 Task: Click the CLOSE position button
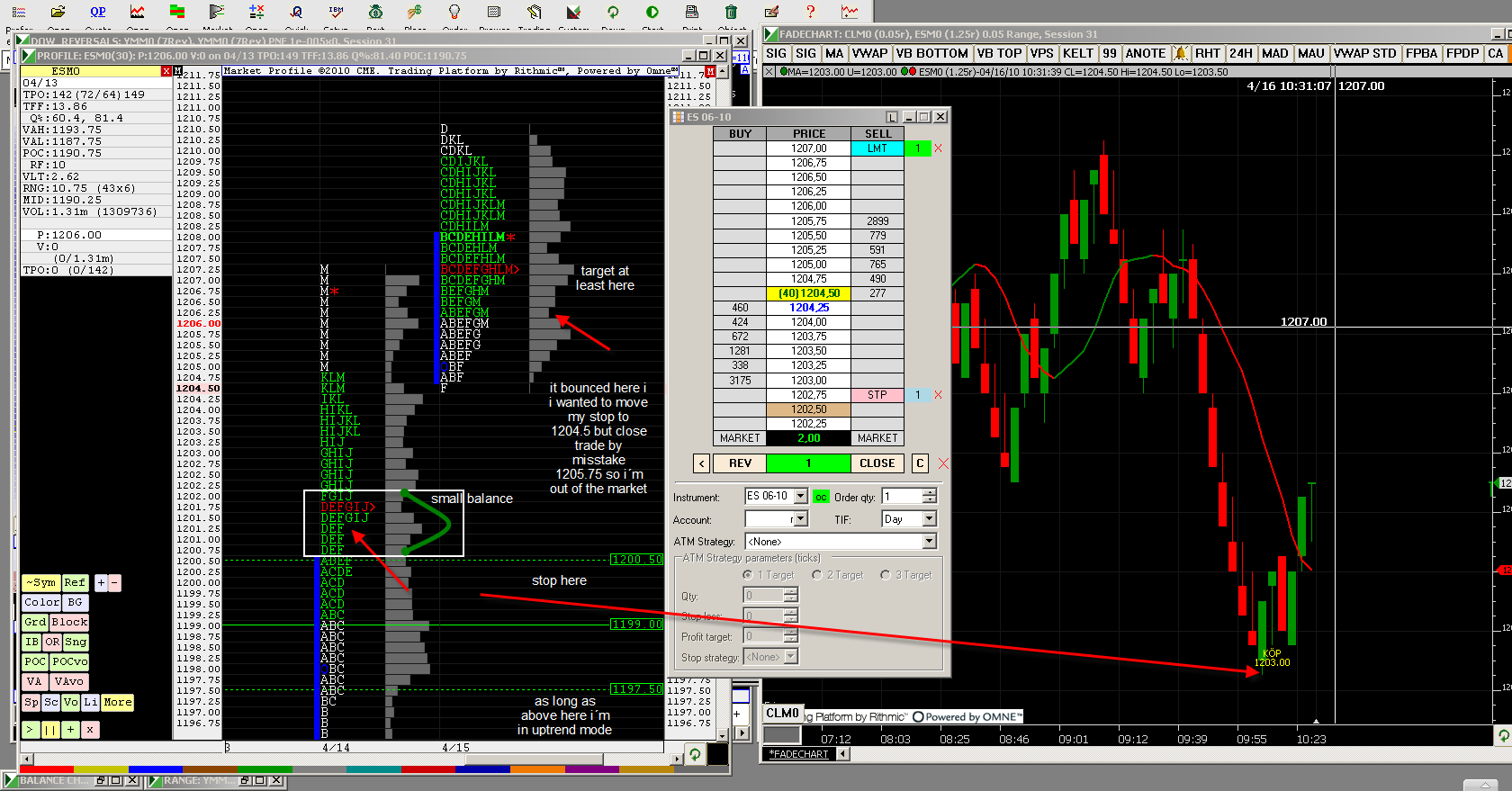(877, 463)
